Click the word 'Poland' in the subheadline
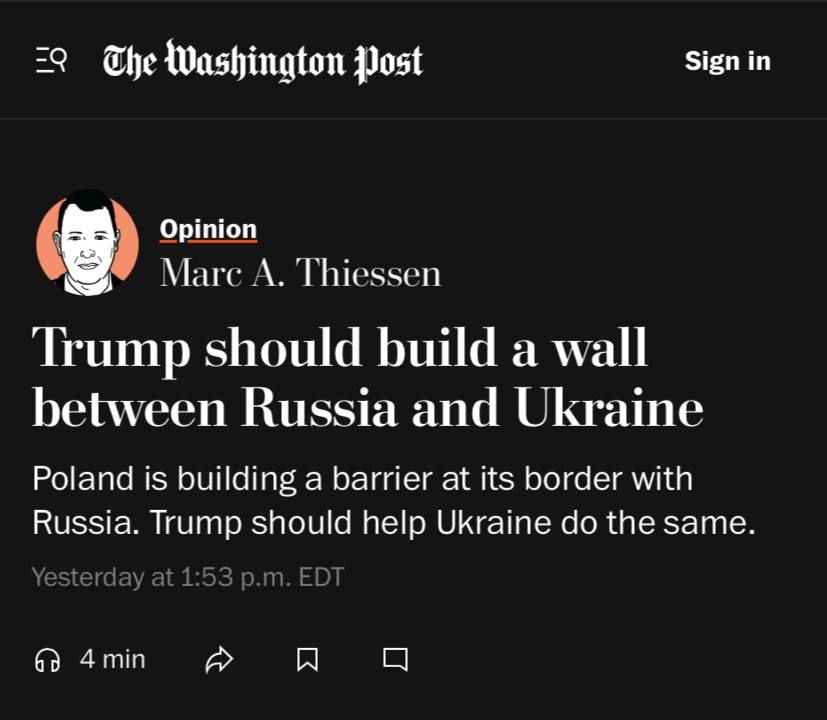 click(85, 478)
